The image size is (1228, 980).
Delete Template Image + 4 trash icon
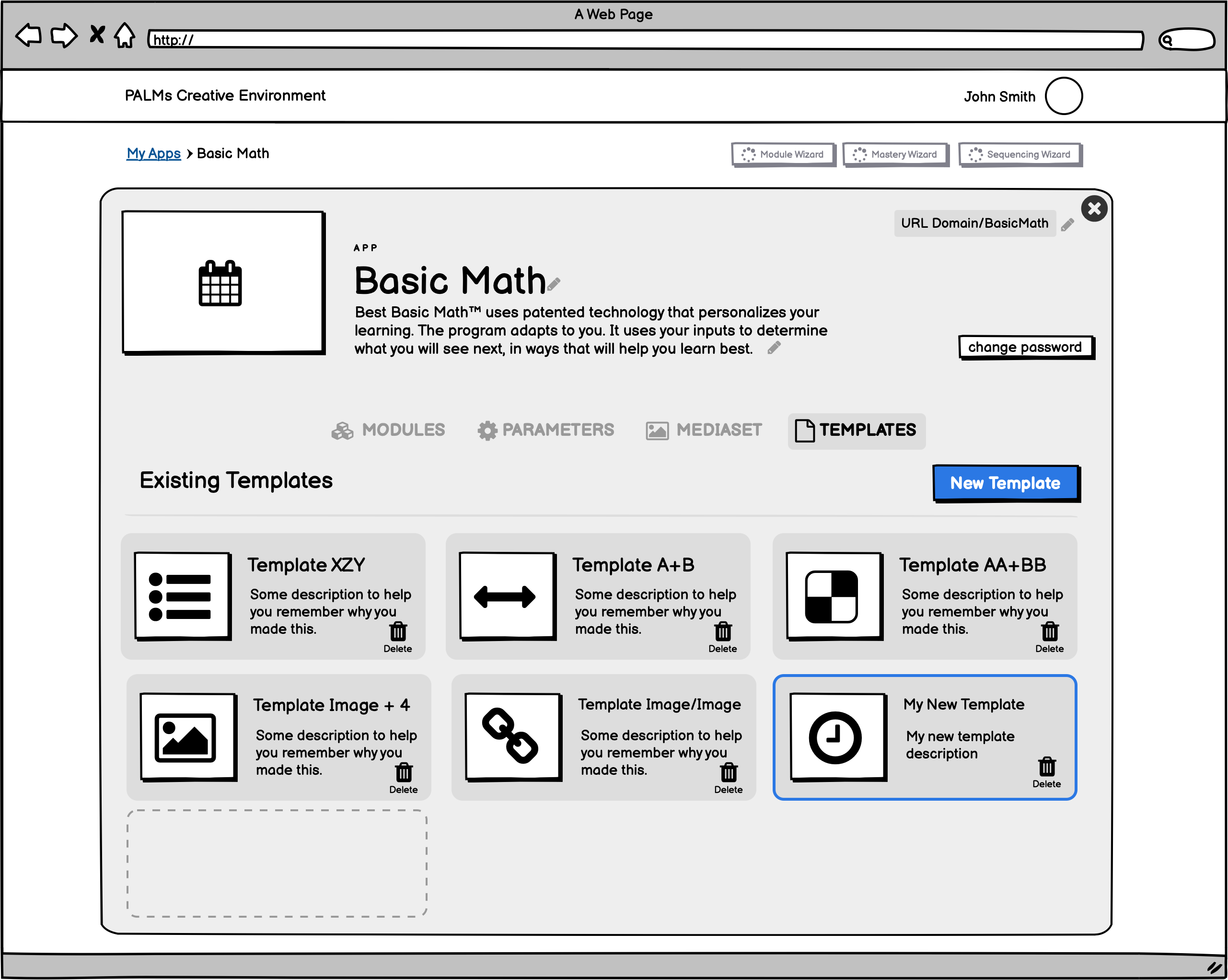coord(403,772)
